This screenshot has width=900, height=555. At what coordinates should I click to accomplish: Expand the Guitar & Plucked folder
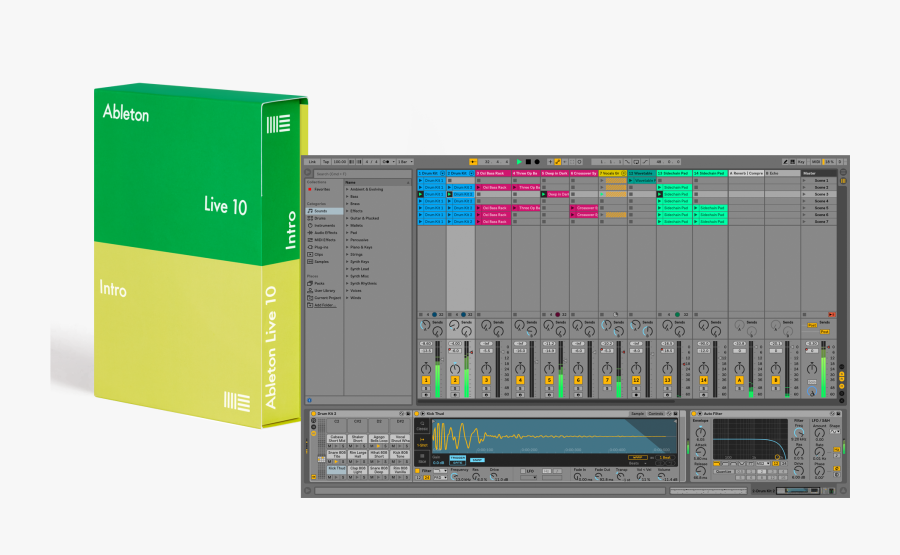pyautogui.click(x=347, y=219)
